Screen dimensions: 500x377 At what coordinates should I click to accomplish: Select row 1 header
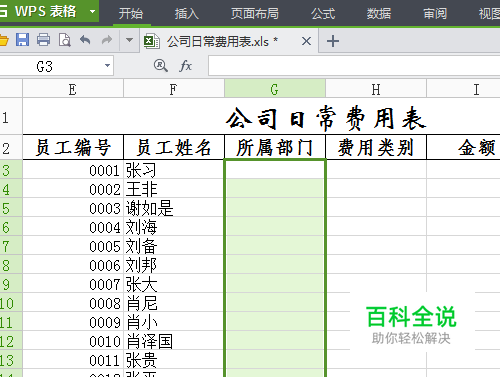[11, 117]
